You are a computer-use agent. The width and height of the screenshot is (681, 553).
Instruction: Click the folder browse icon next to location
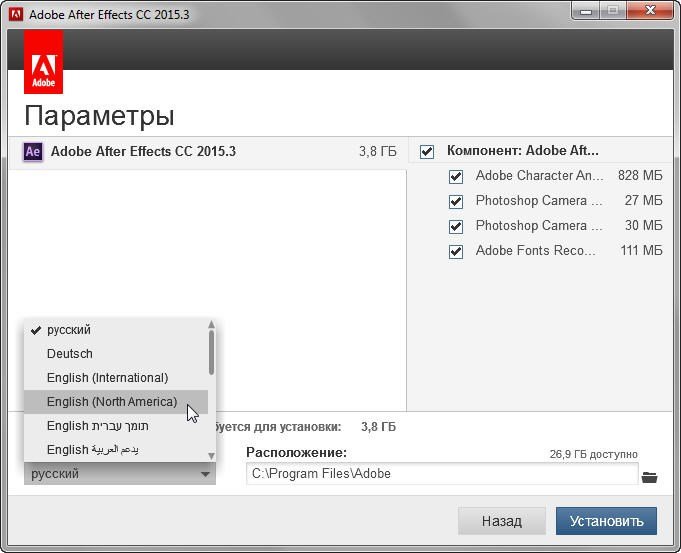point(649,477)
